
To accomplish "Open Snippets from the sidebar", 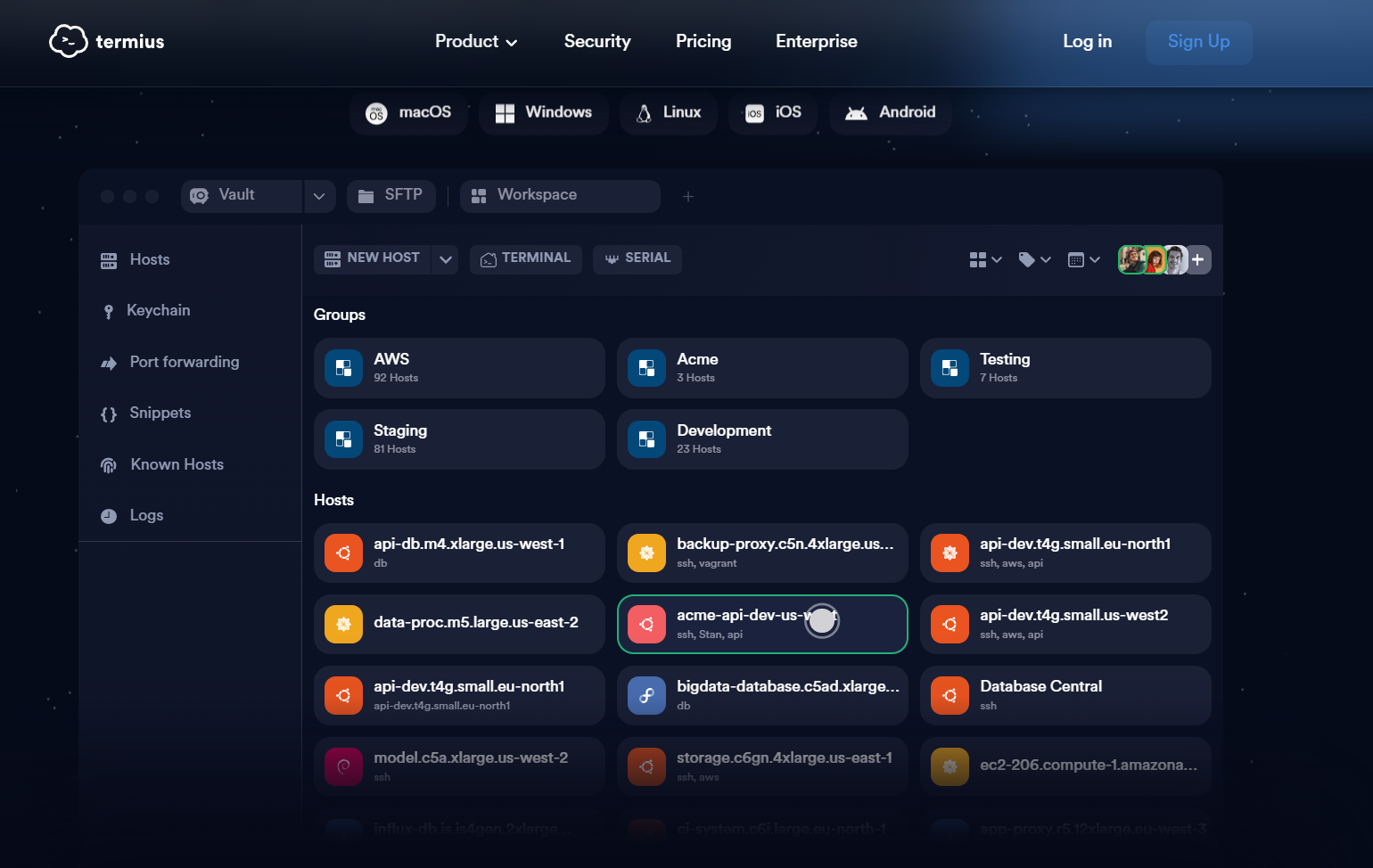I will [145, 413].
